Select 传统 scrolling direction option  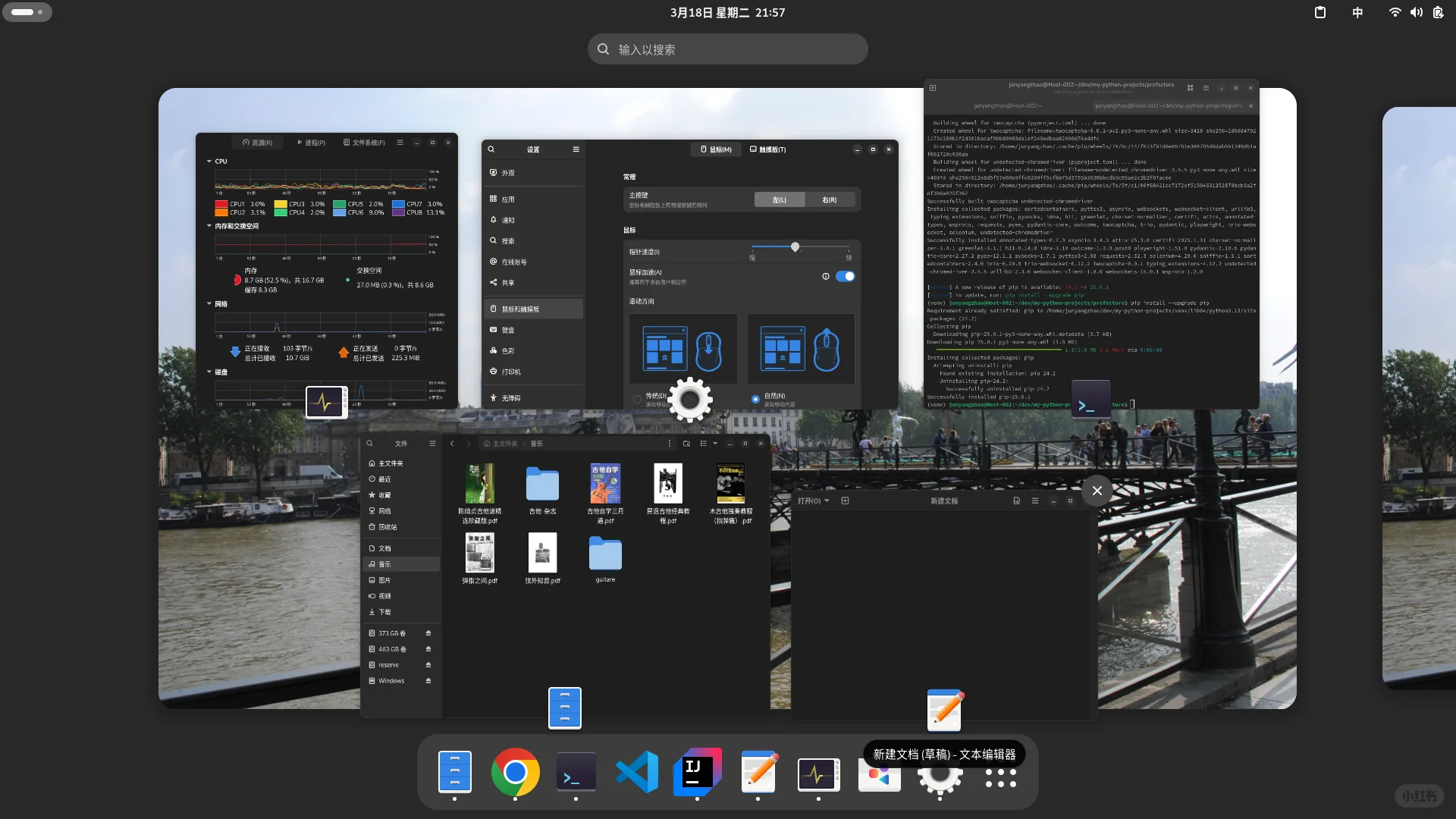pos(638,397)
